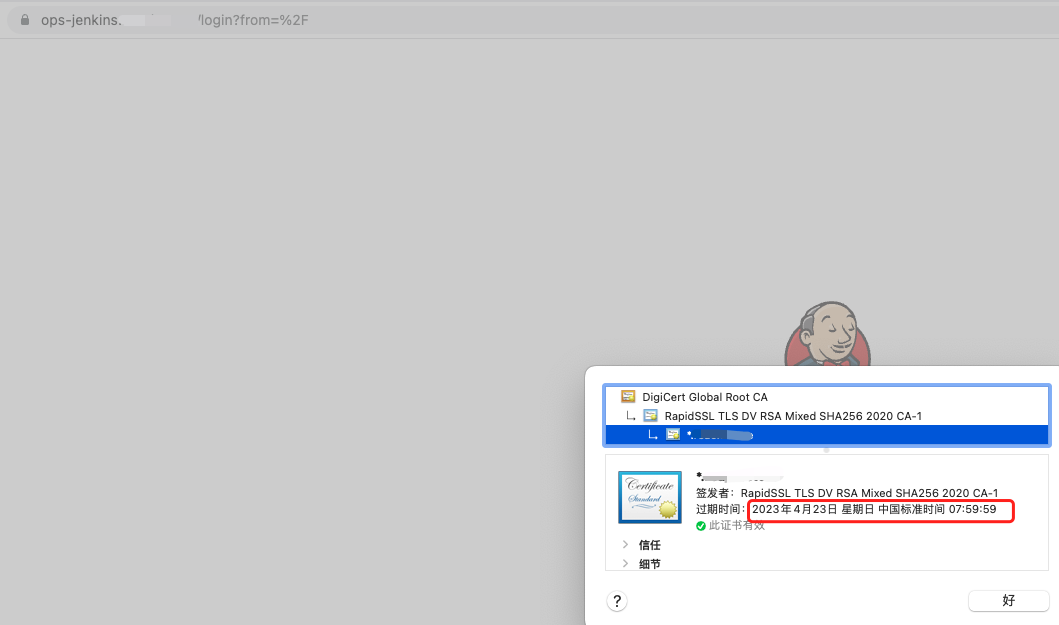Click the 细节 section label

click(x=650, y=564)
